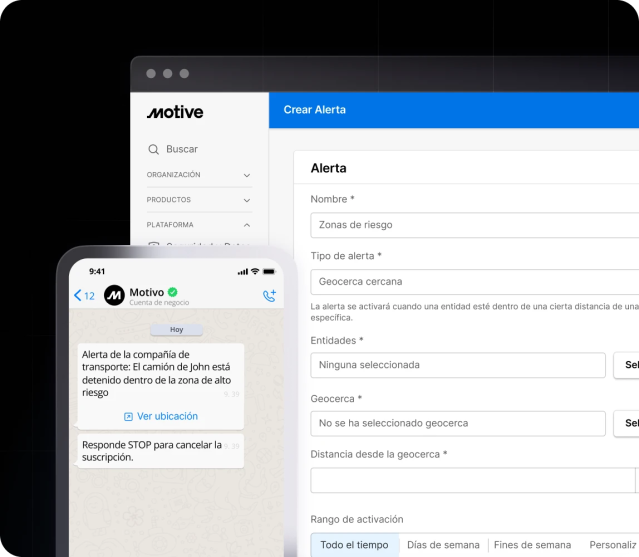Open the Motivo profile avatar

(x=113, y=296)
